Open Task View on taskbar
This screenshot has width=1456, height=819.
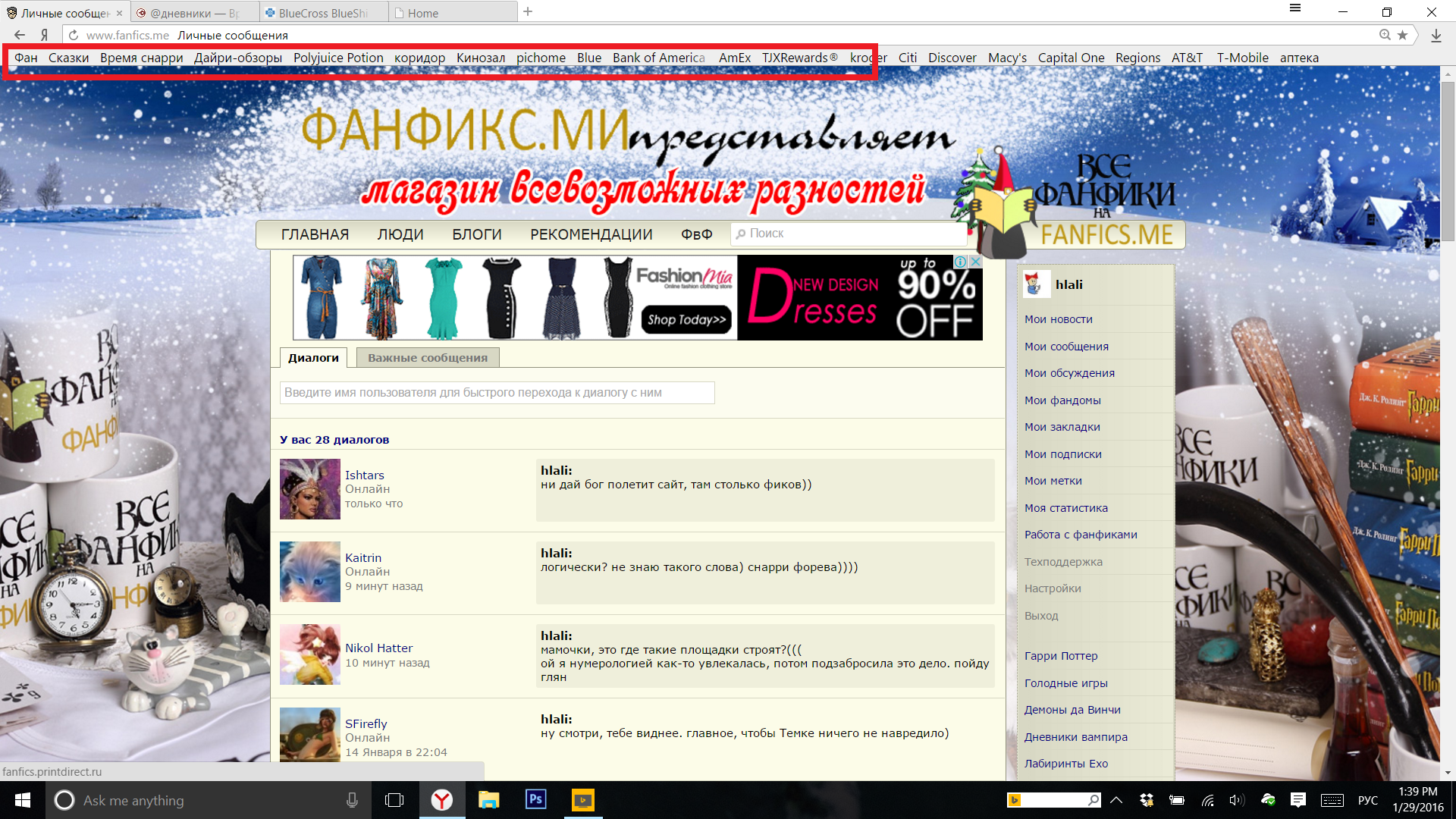[x=394, y=800]
